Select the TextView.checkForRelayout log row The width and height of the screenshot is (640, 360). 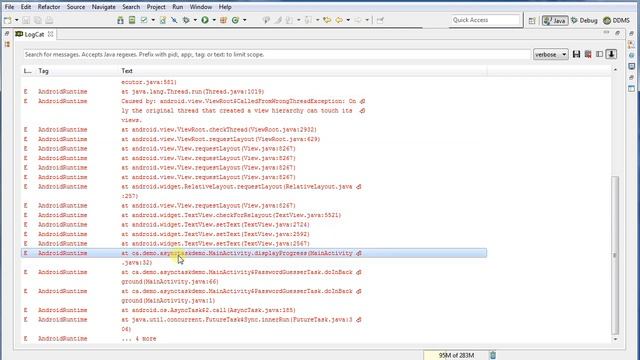click(x=254, y=215)
